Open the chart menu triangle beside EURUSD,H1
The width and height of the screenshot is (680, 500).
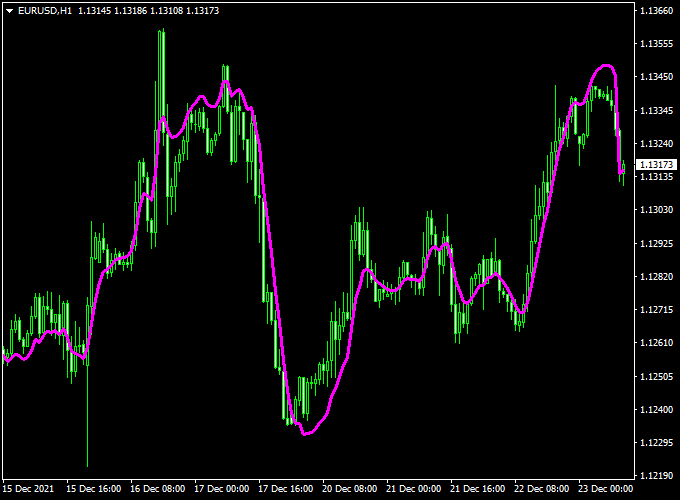(10, 11)
